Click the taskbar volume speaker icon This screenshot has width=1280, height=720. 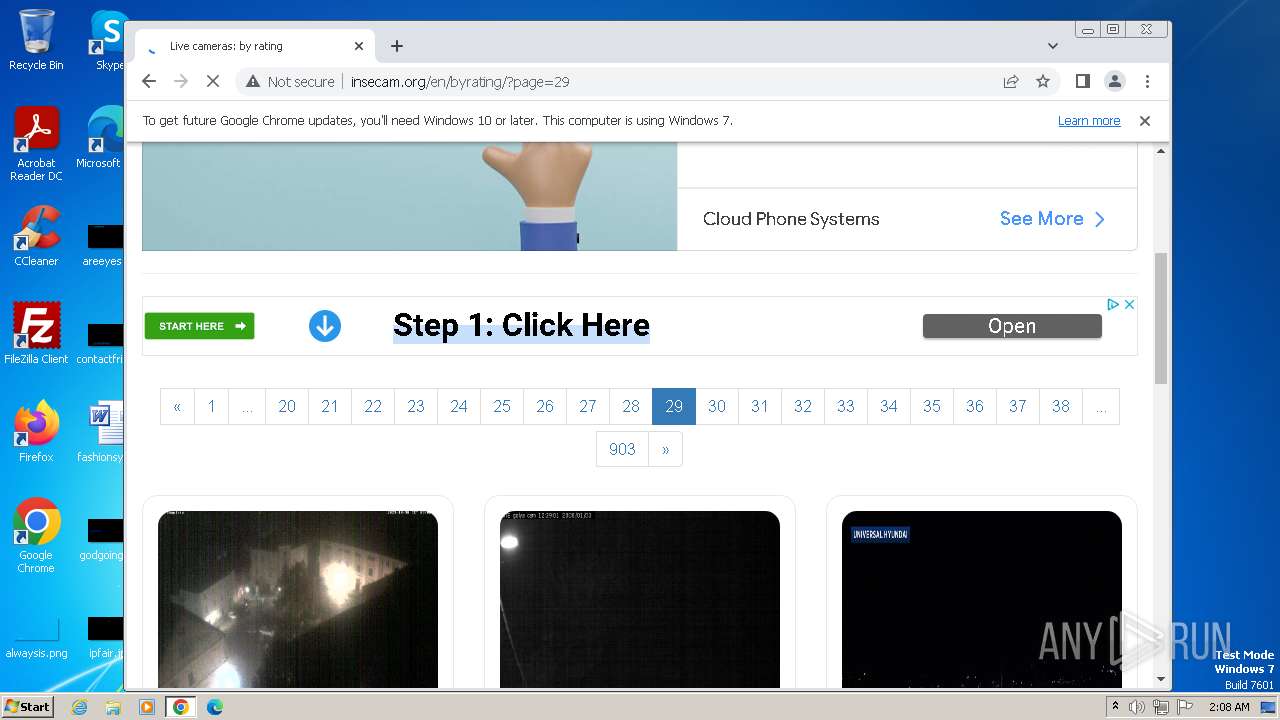click(1137, 707)
